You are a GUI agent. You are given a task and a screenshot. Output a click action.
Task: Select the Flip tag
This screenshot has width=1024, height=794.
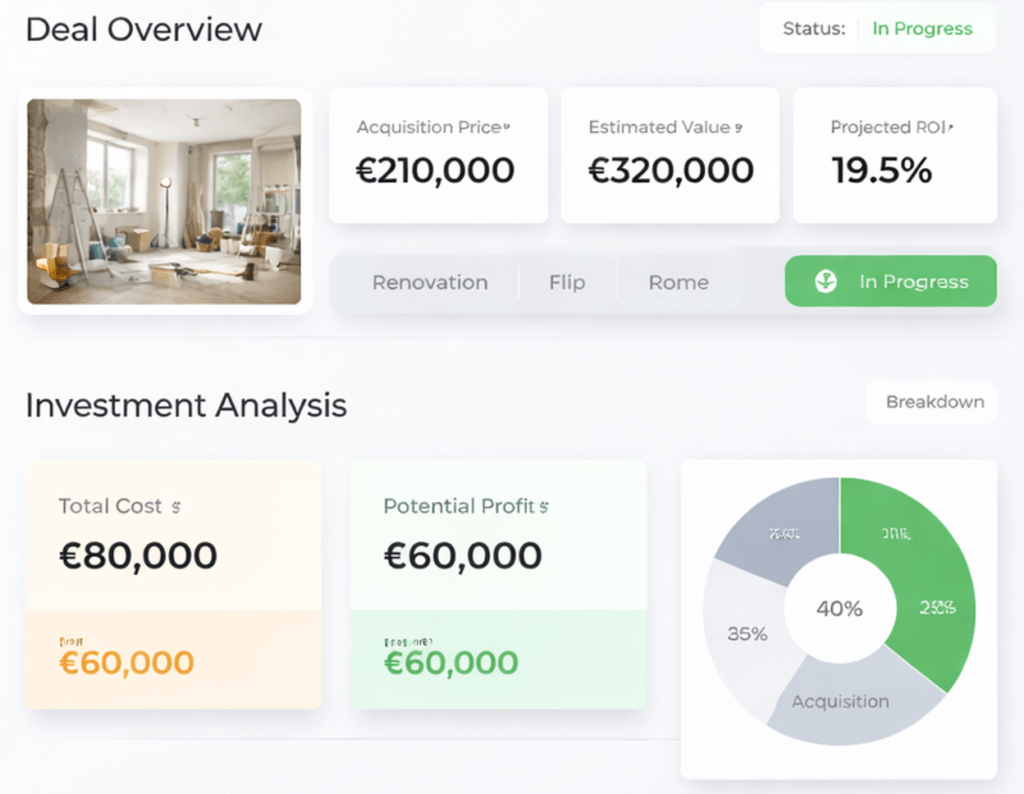point(567,283)
